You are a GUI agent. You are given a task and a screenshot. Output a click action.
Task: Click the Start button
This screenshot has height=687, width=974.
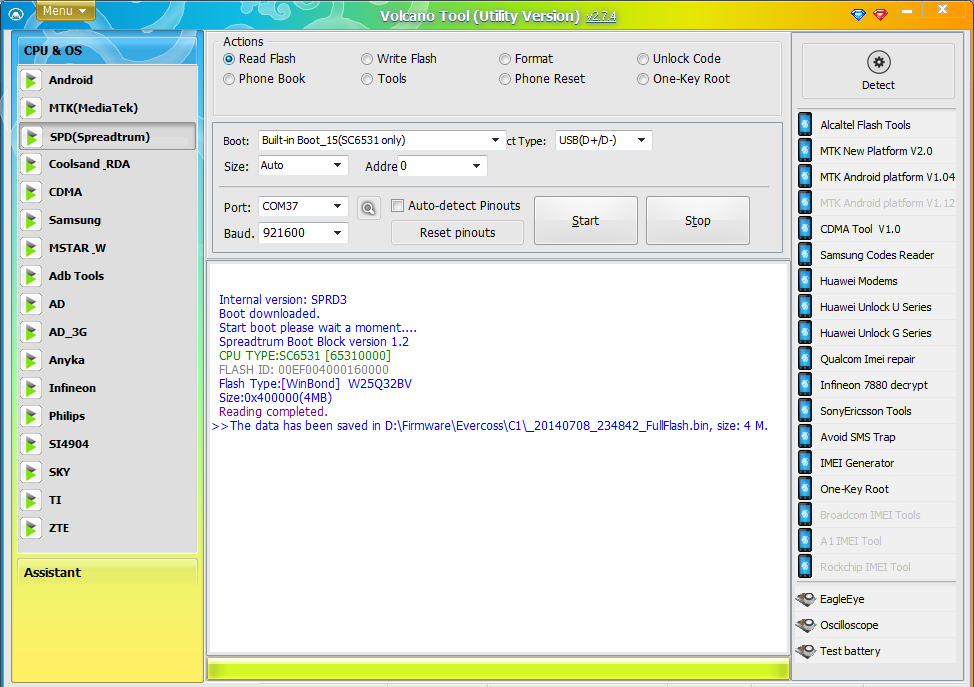click(x=586, y=221)
